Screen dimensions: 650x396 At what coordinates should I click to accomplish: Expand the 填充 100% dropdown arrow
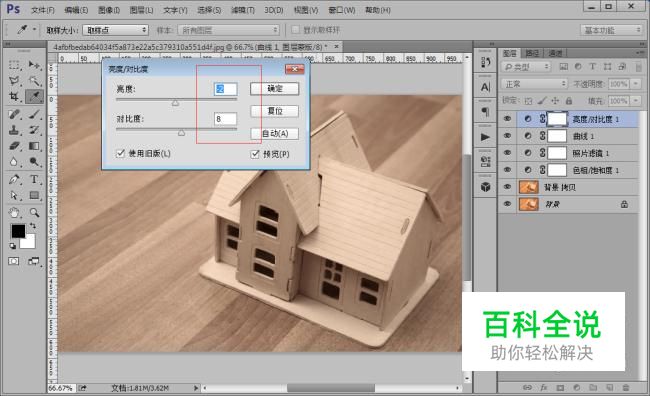pyautogui.click(x=636, y=101)
